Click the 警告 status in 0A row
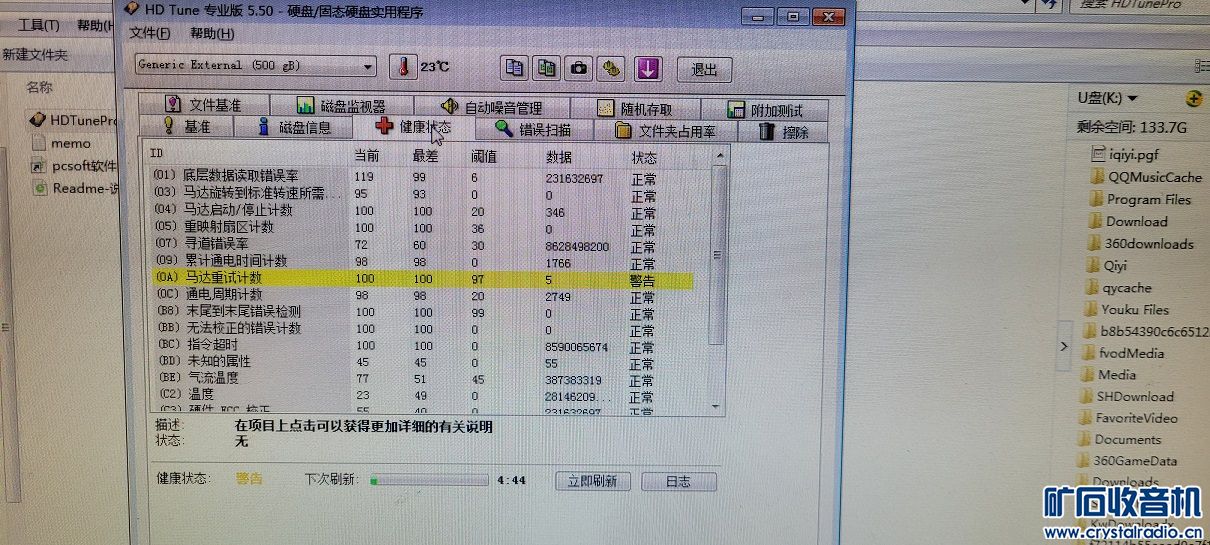1210x545 pixels. (643, 280)
